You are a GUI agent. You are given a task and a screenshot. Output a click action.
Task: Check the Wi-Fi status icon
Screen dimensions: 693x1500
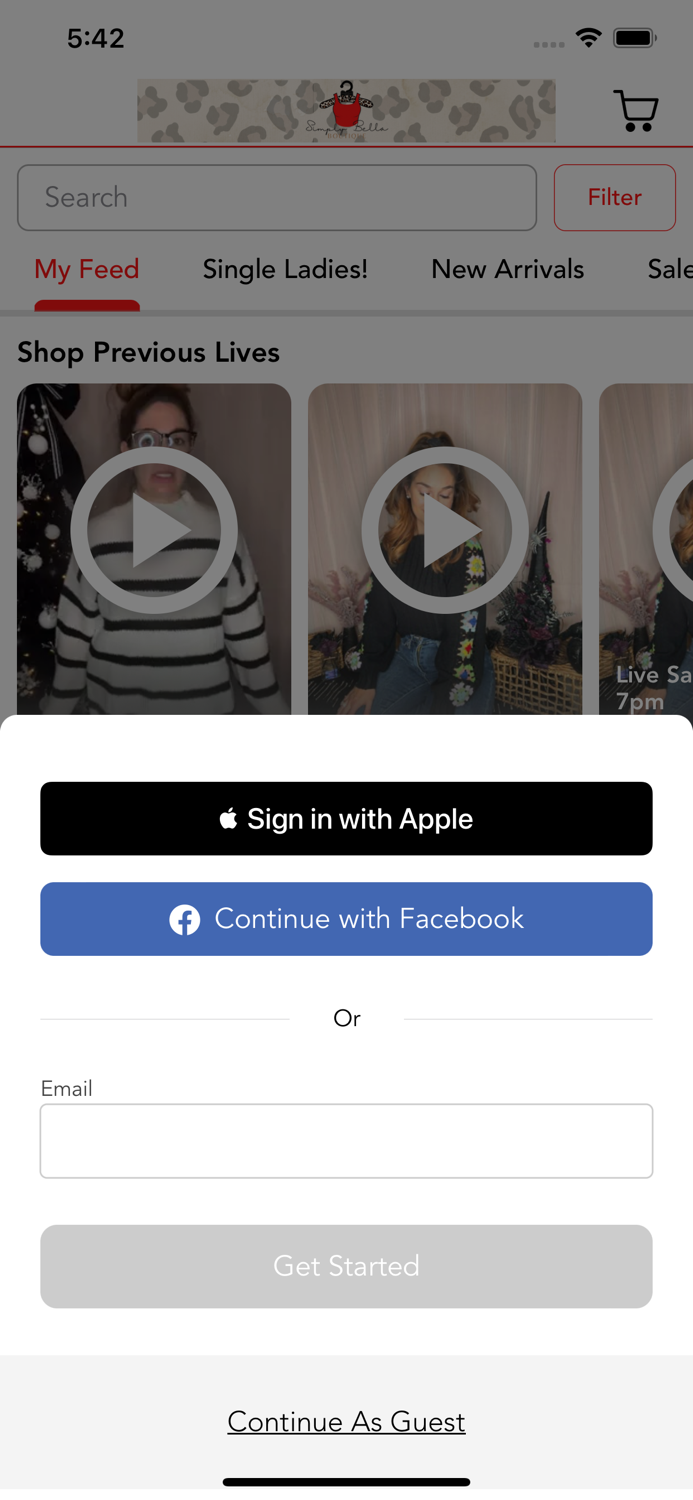(x=589, y=38)
